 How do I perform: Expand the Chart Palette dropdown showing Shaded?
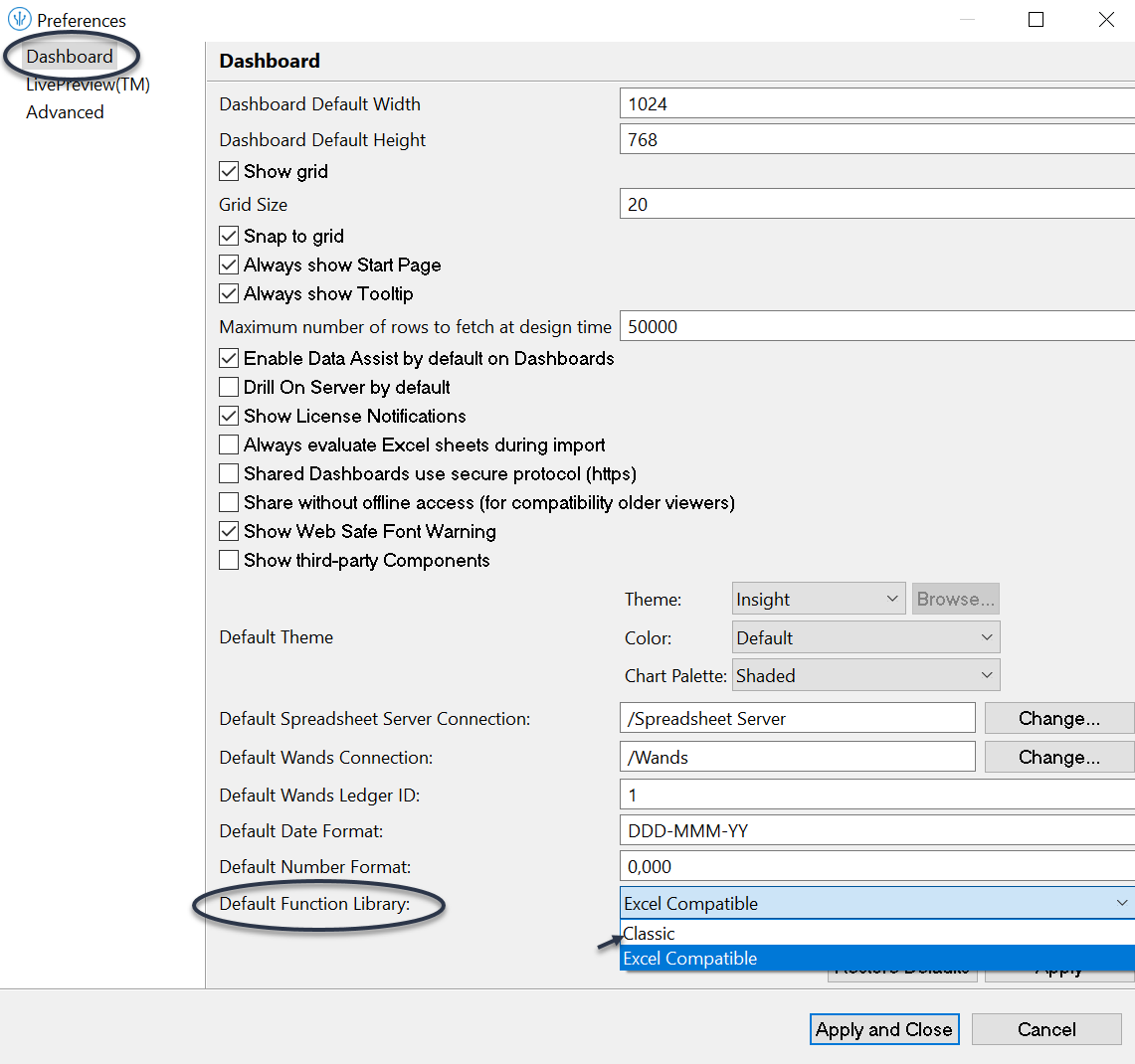click(x=865, y=675)
